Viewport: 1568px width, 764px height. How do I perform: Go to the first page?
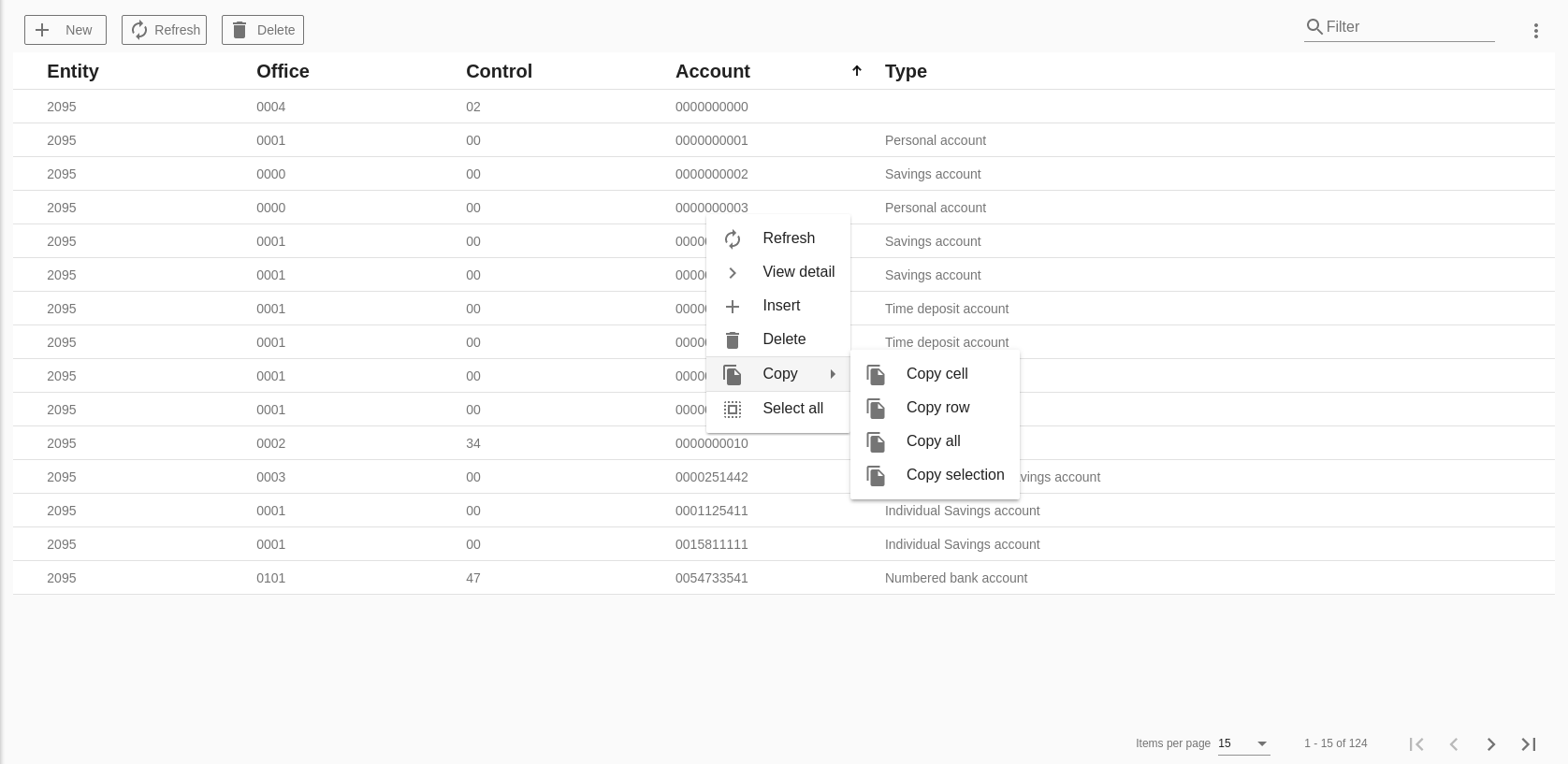click(x=1416, y=744)
